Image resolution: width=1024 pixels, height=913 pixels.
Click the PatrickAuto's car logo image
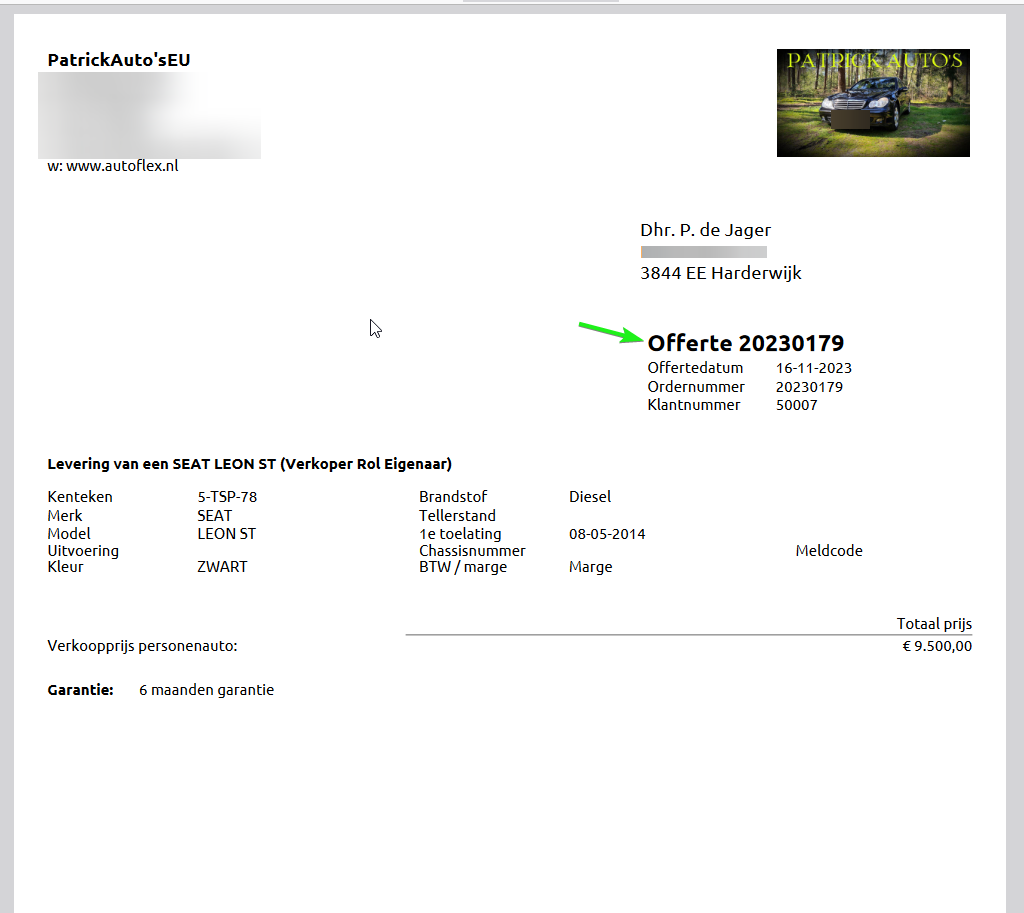pos(873,103)
